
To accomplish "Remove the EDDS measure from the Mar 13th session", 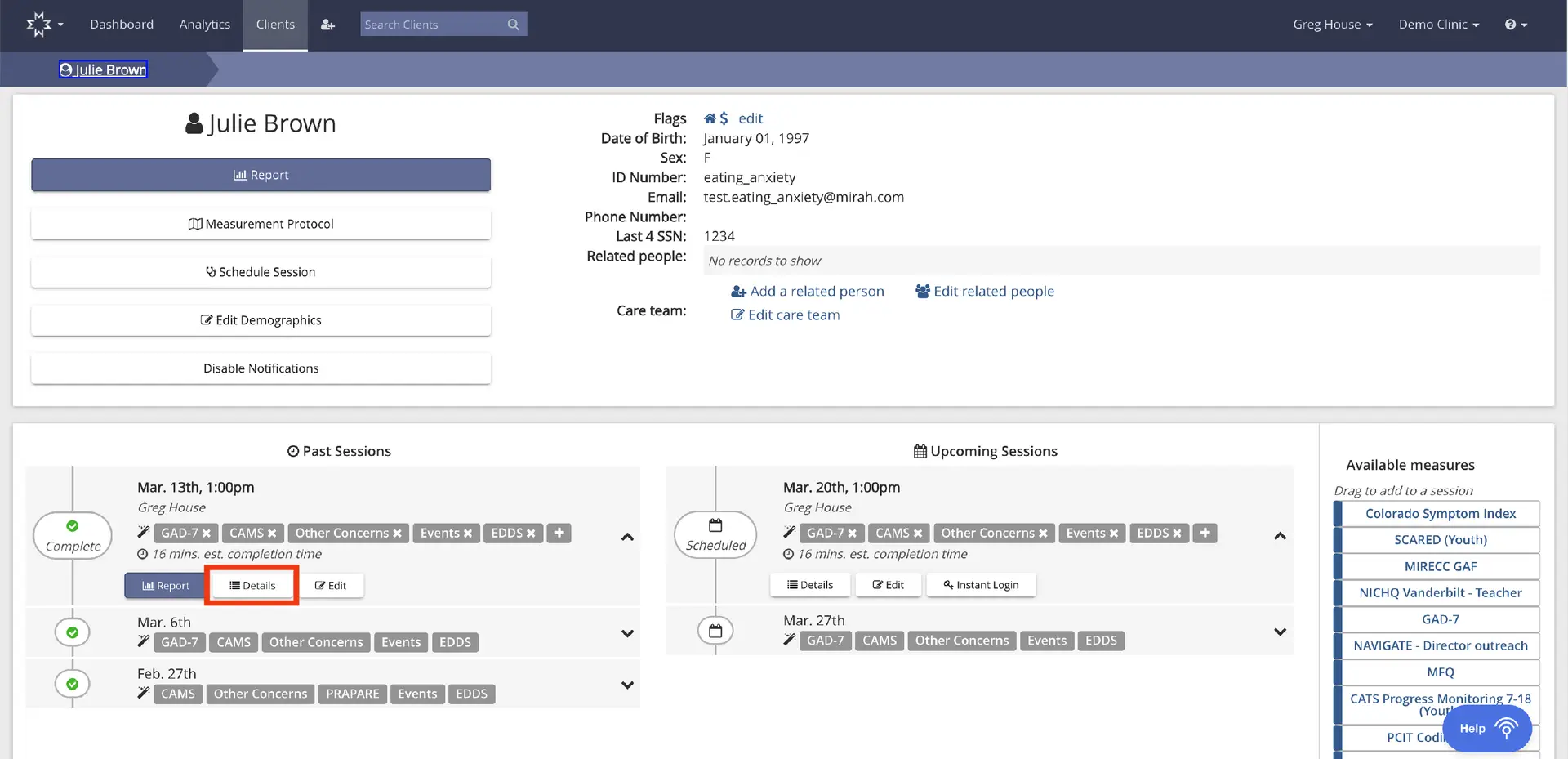I will [532, 533].
